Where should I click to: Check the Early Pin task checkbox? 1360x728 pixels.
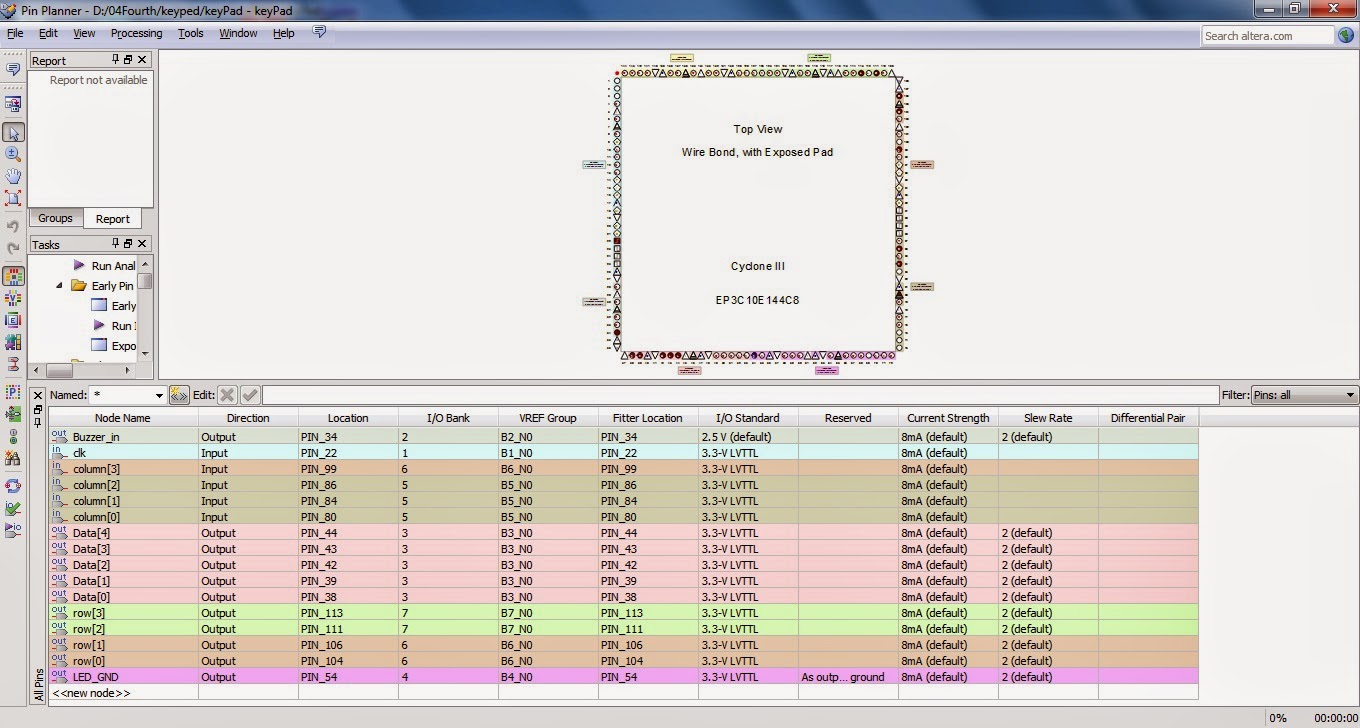pyautogui.click(x=100, y=305)
